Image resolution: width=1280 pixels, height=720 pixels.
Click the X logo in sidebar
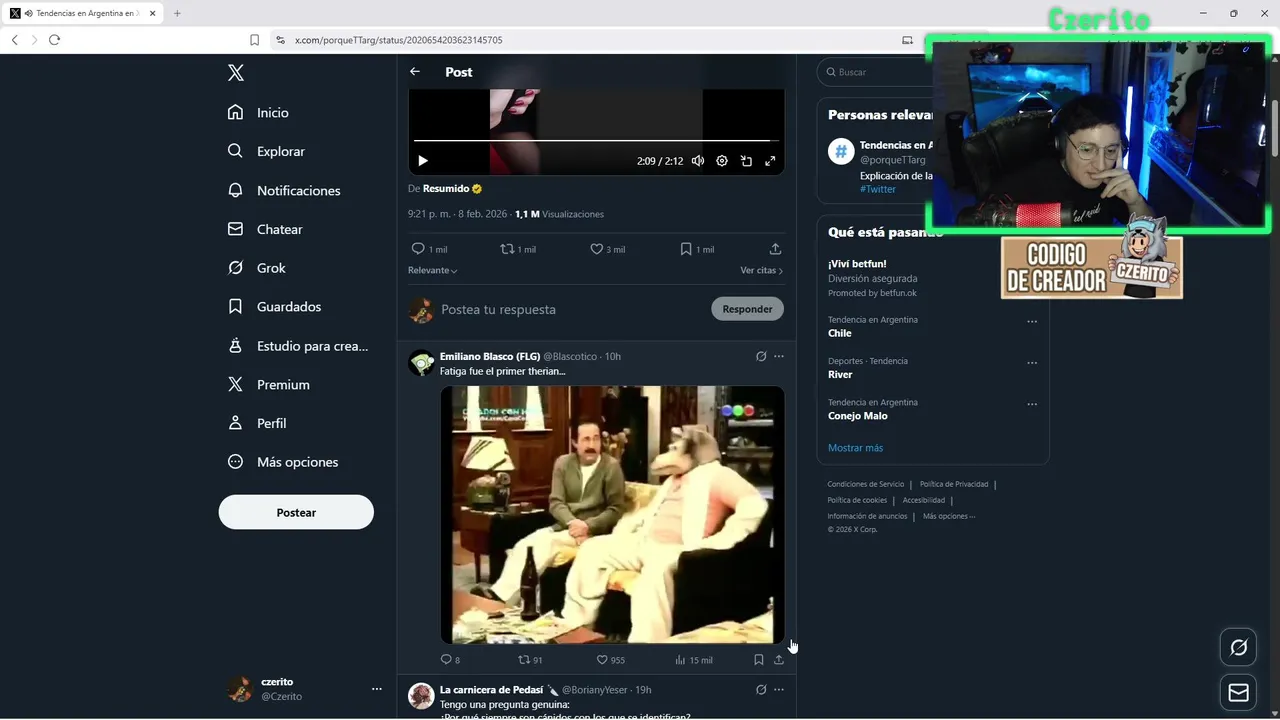pos(235,73)
